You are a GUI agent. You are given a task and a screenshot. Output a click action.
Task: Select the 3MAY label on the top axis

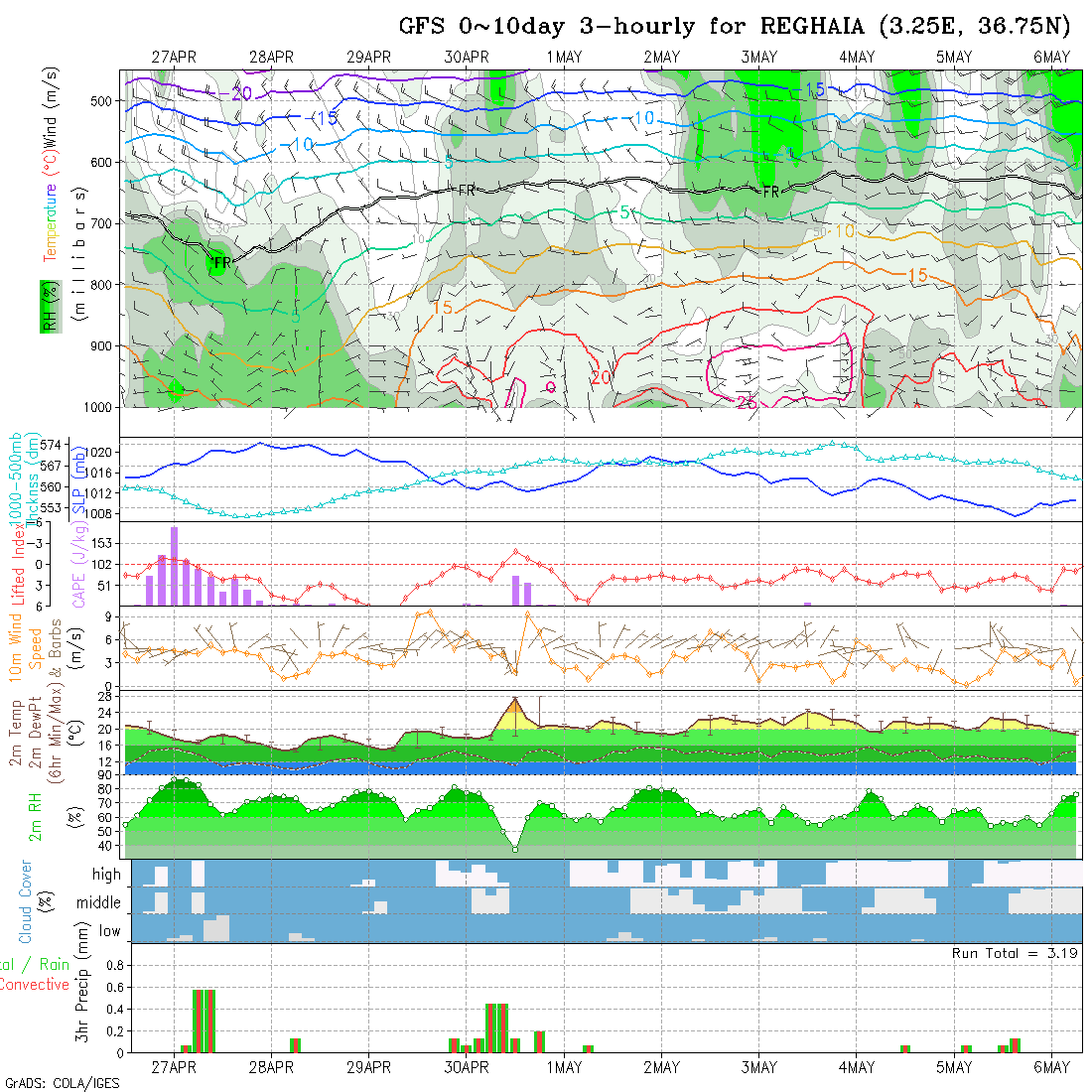pyautogui.click(x=759, y=58)
